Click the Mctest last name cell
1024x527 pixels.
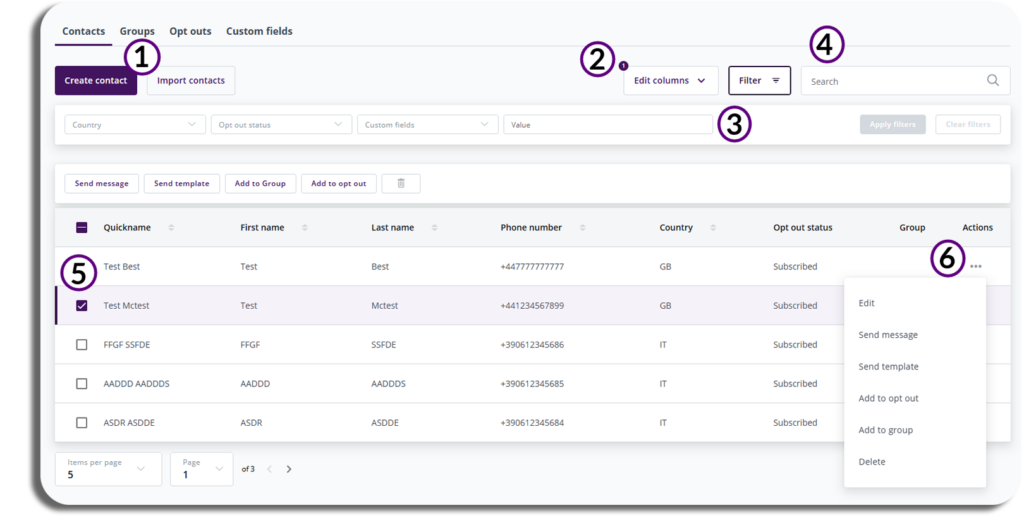(x=385, y=306)
